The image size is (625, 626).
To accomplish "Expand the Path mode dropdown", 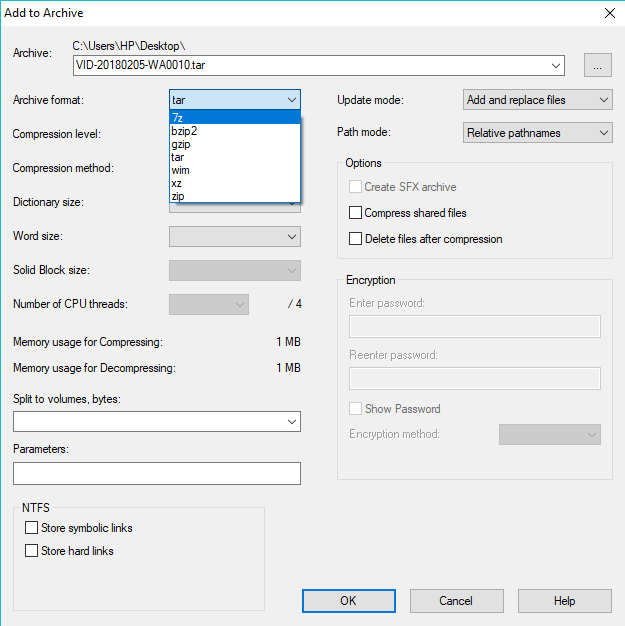I will [x=538, y=133].
